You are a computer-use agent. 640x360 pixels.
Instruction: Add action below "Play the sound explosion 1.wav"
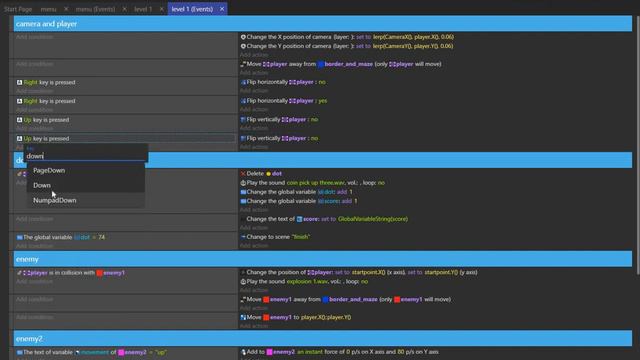[254, 290]
